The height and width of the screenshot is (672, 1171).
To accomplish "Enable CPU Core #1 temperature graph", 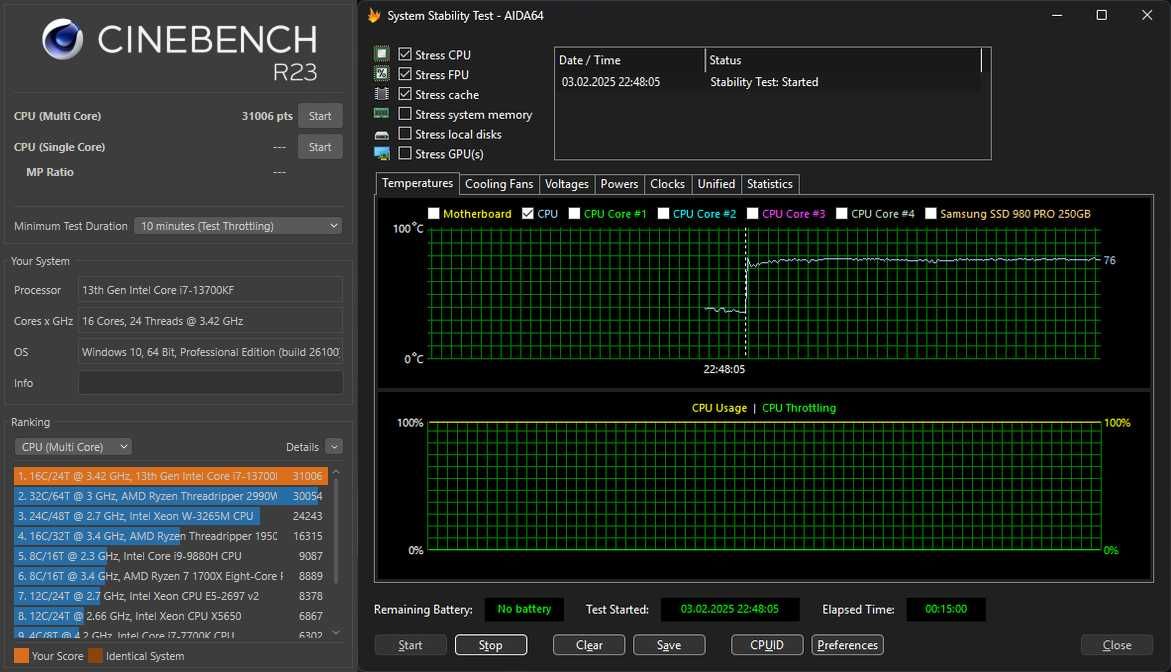I will click(x=574, y=214).
